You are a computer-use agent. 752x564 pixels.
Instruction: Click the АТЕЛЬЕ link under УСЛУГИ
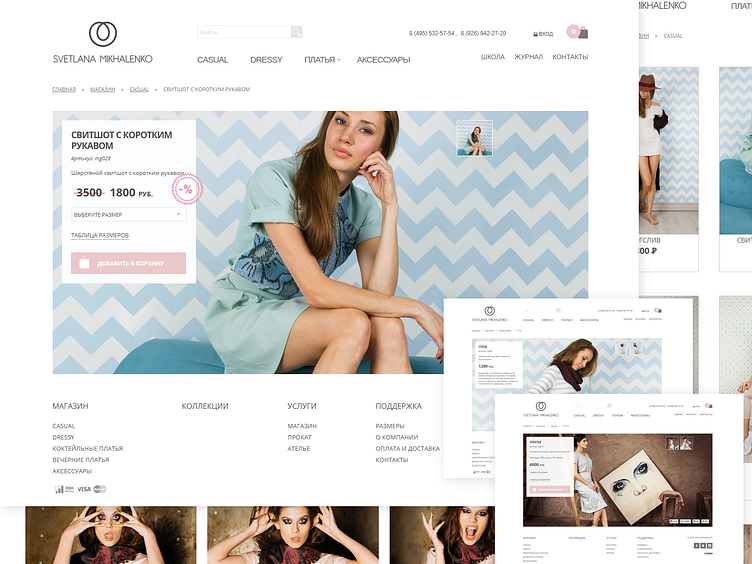pyautogui.click(x=298, y=448)
